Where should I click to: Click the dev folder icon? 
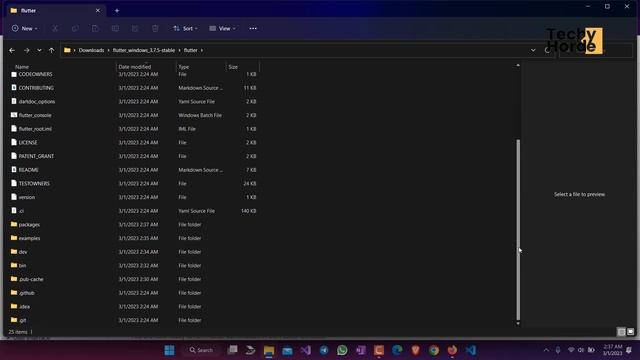(x=14, y=251)
